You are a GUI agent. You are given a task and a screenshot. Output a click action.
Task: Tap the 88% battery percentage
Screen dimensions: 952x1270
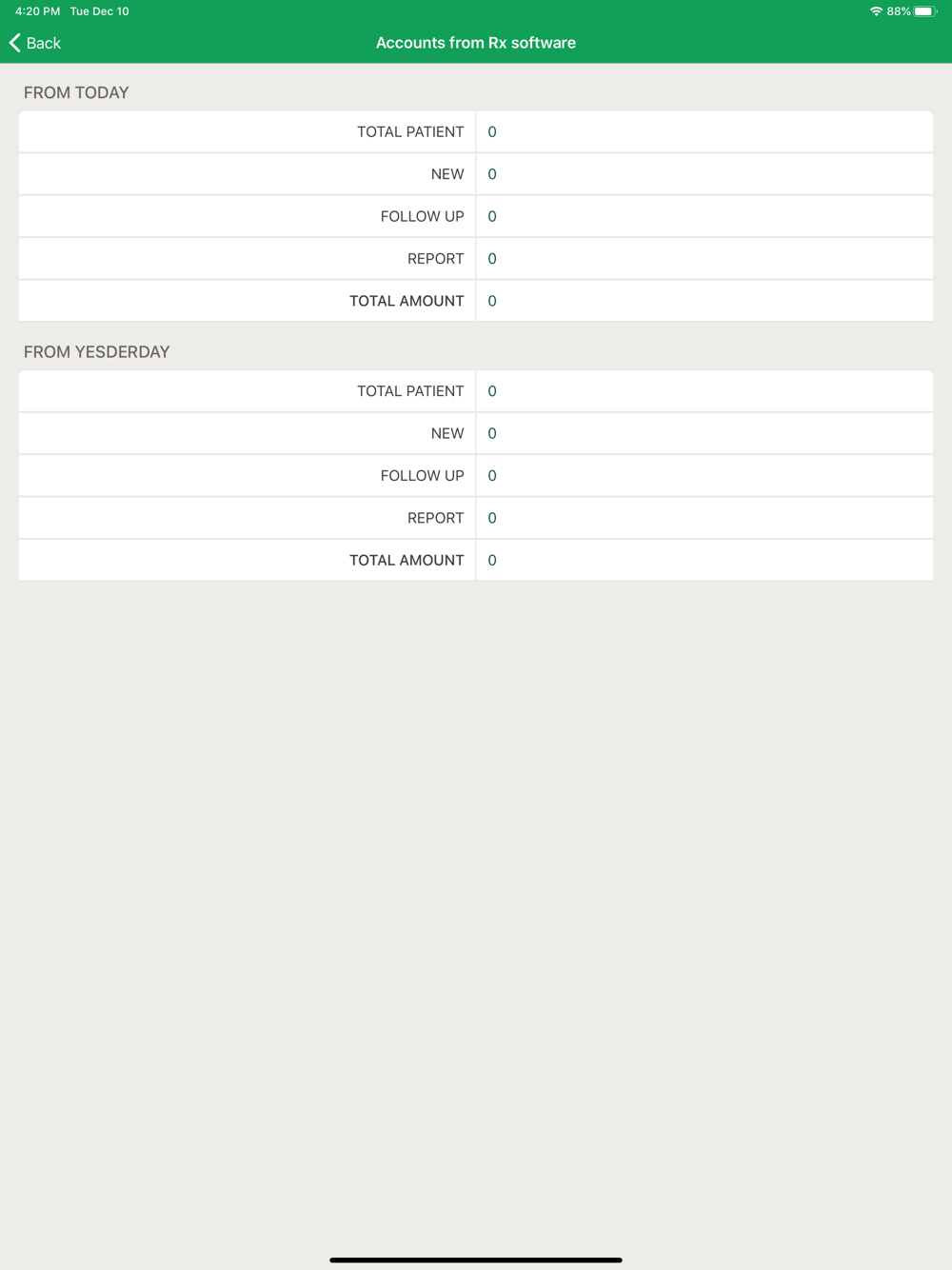pos(898,11)
